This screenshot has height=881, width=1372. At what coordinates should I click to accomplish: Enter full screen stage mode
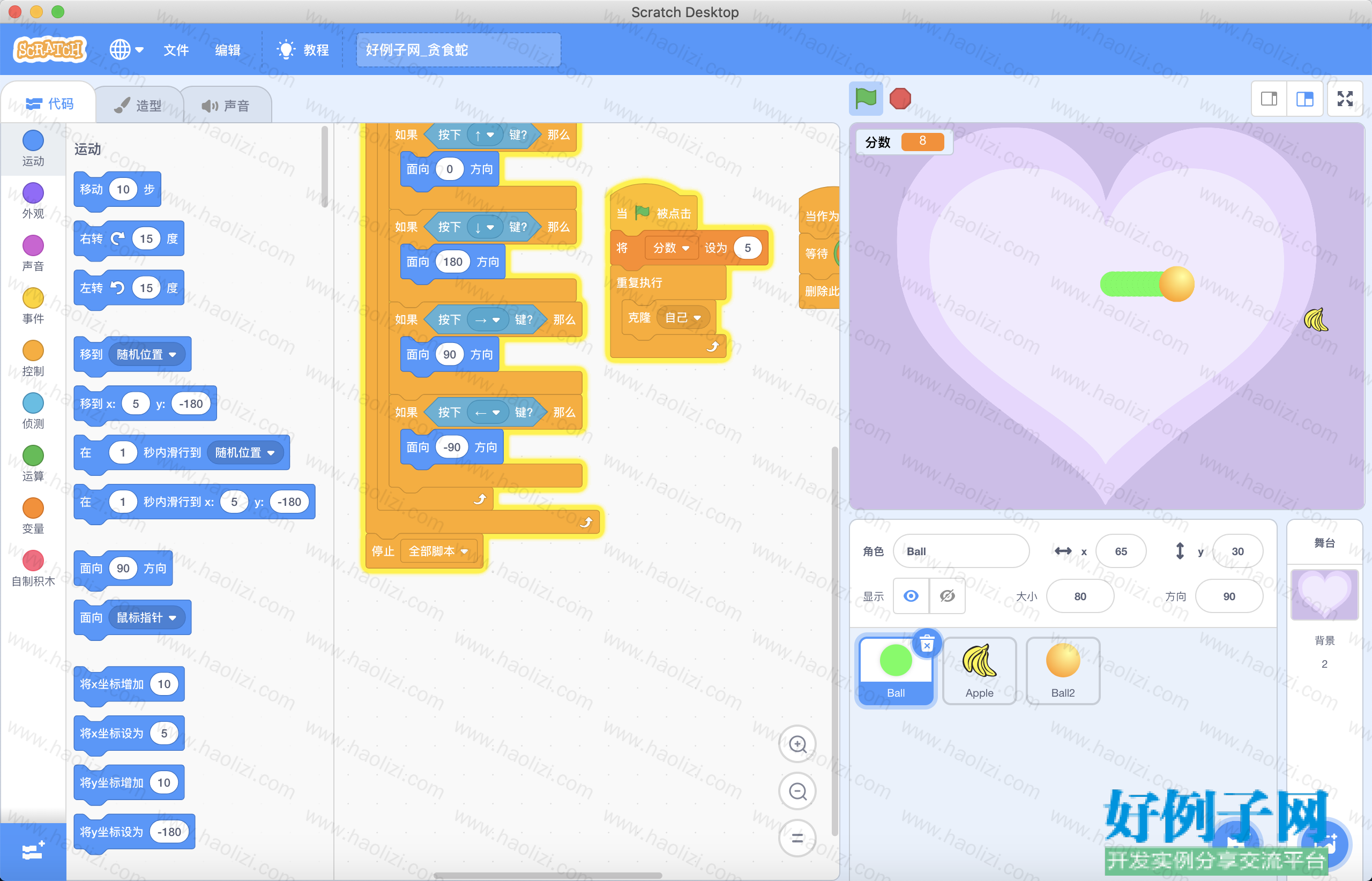(x=1345, y=99)
